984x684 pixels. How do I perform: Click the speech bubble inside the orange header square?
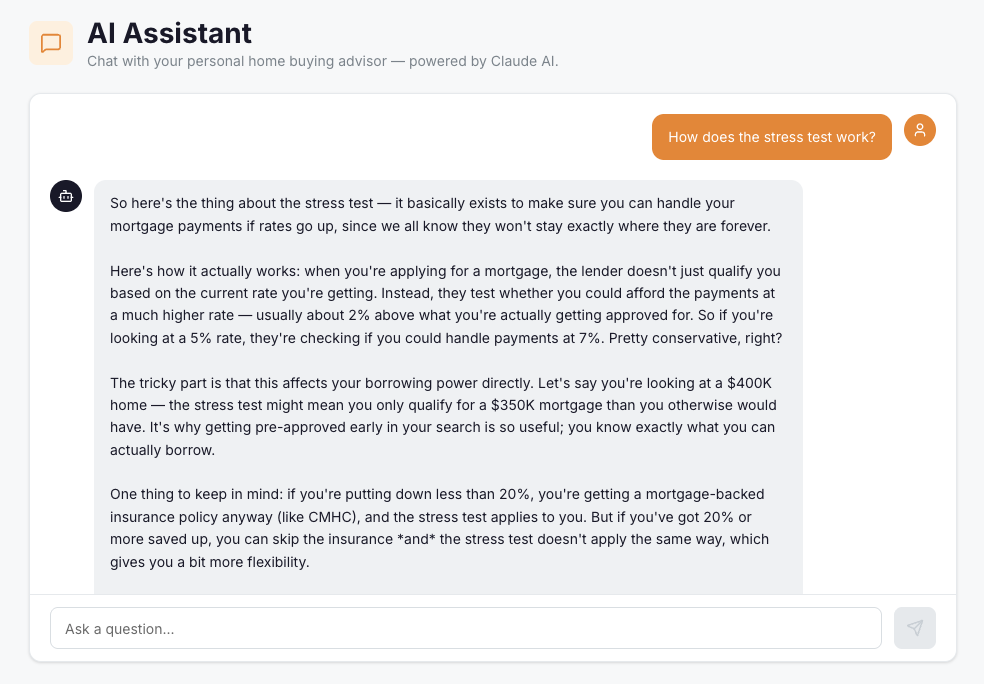[x=51, y=43]
